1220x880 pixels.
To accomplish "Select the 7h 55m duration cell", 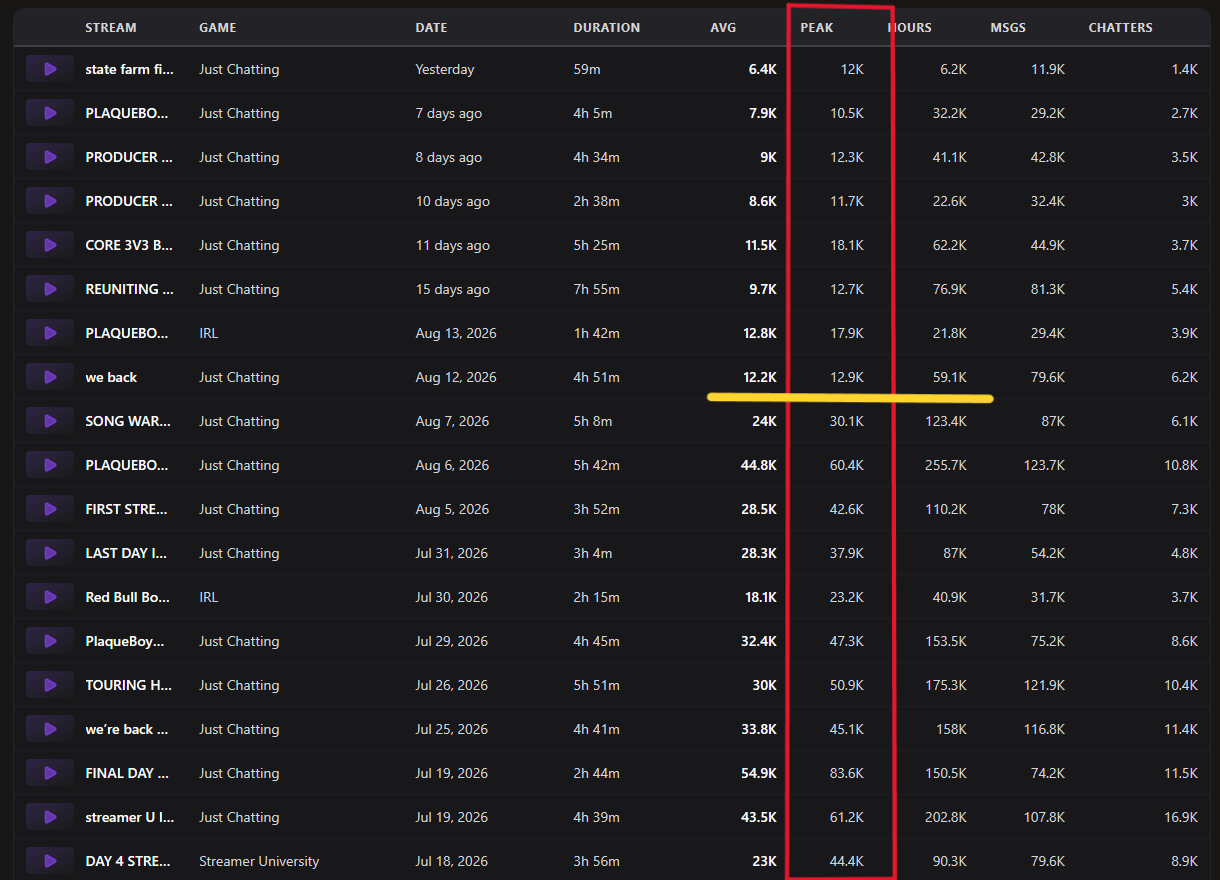I will pyautogui.click(x=597, y=289).
